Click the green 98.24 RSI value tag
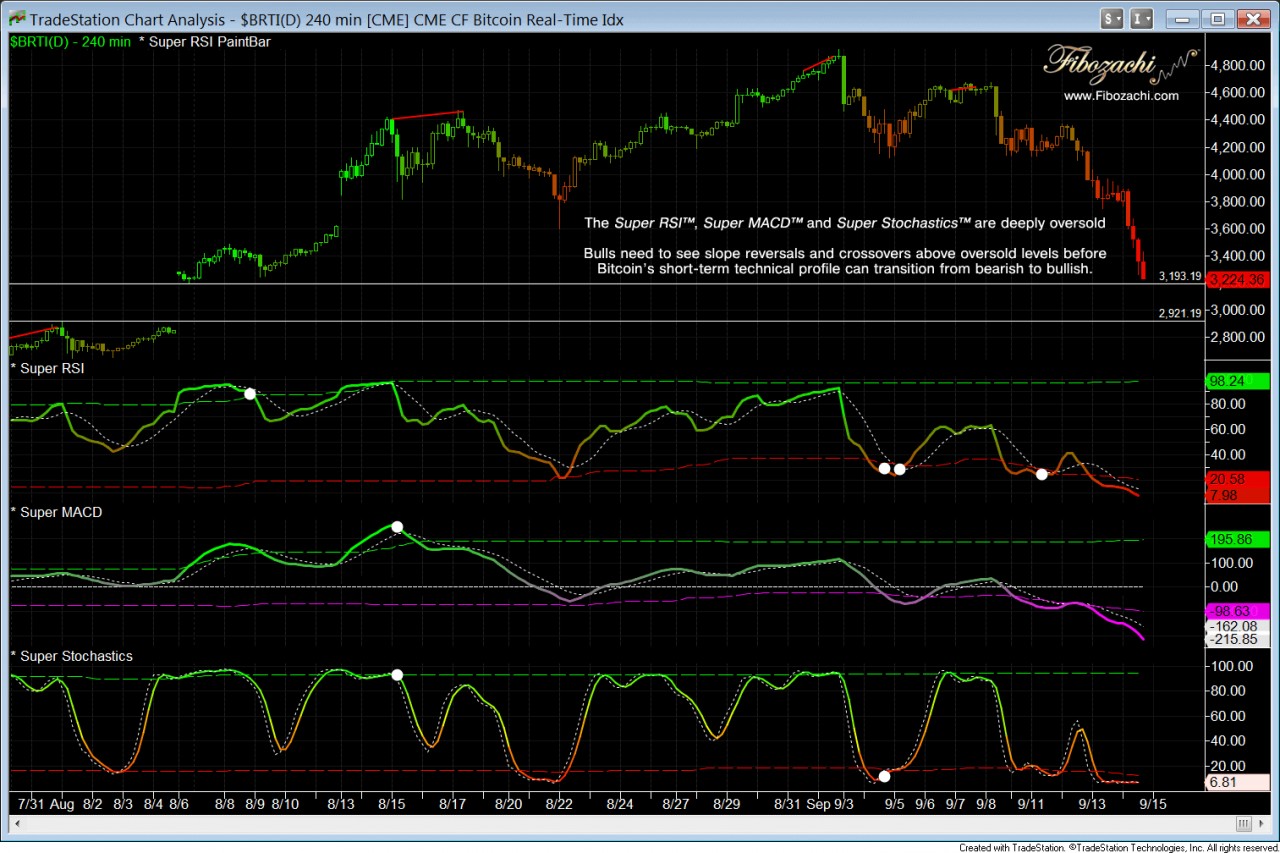The image size is (1280, 853). click(x=1238, y=381)
